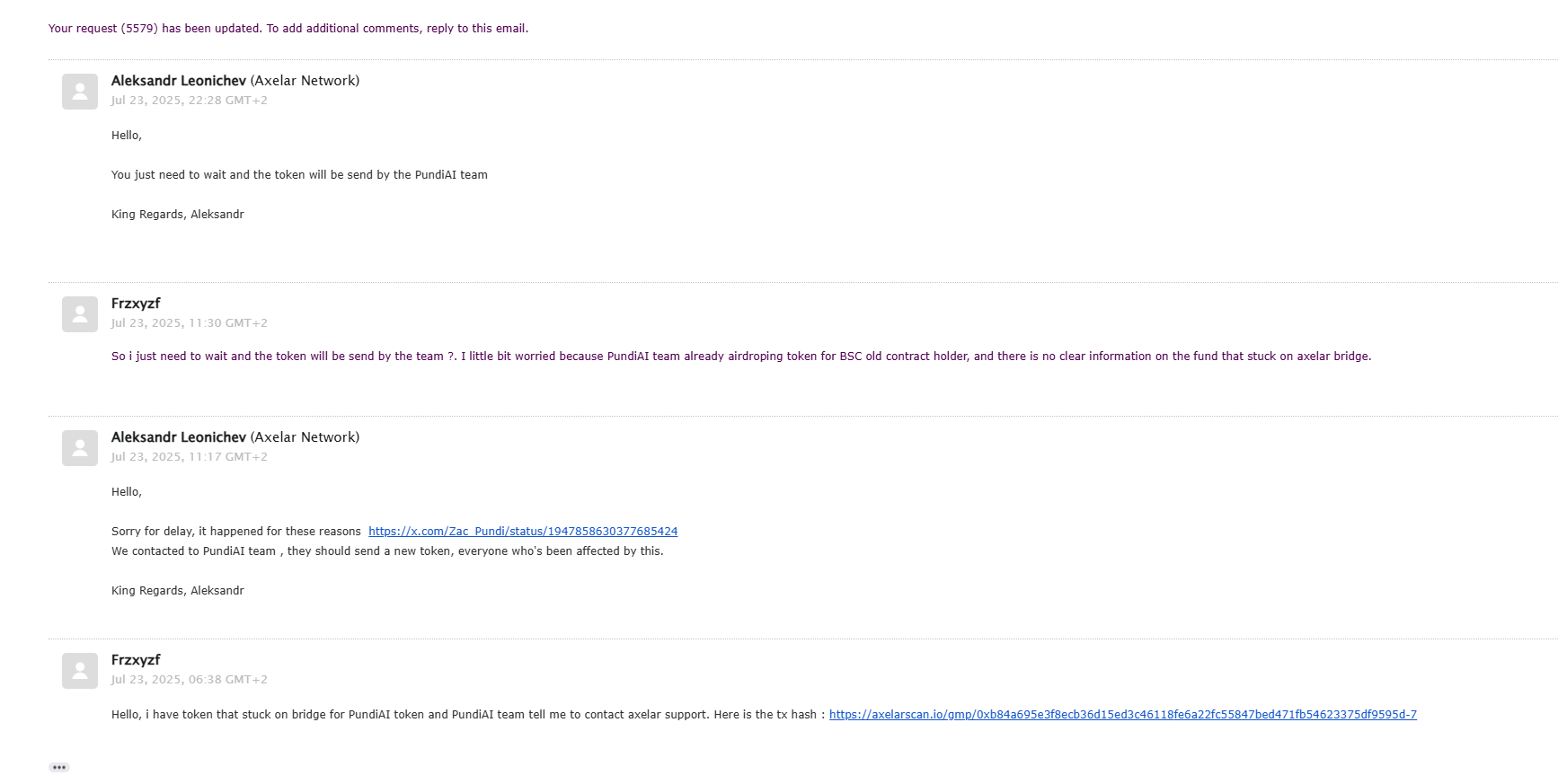Click the 'Your request (5579) has been updated' notice

click(x=288, y=29)
